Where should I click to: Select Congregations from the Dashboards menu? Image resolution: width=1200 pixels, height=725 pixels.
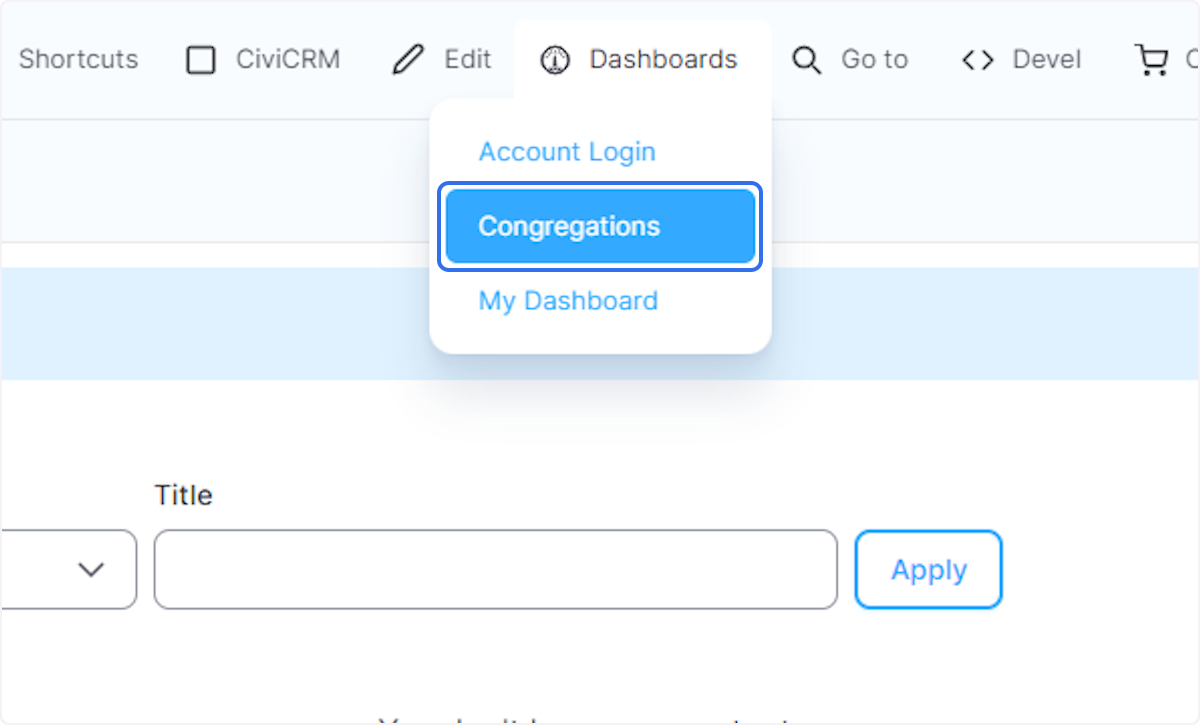[568, 226]
